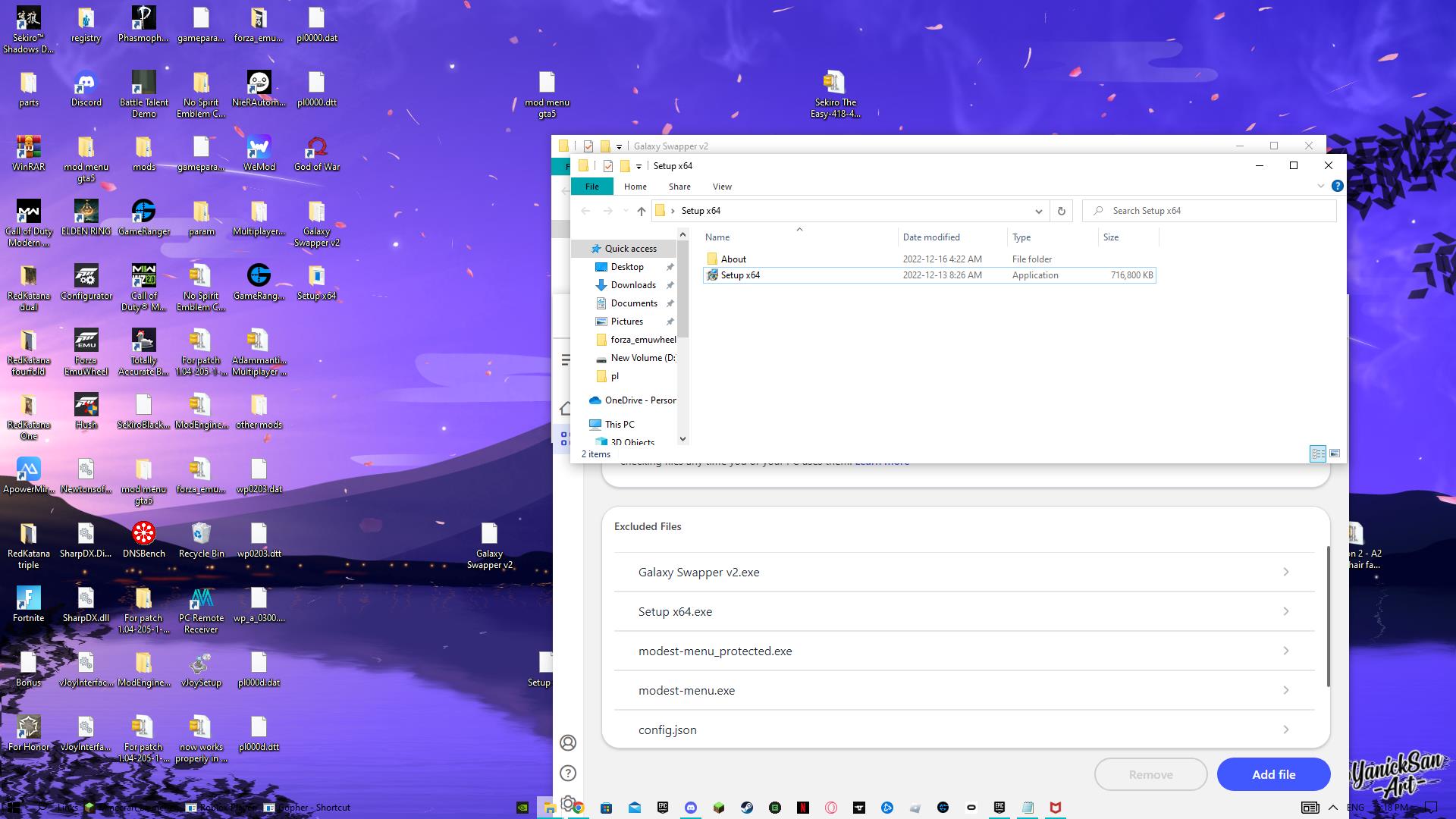Open the View ribbon tab

tap(722, 187)
